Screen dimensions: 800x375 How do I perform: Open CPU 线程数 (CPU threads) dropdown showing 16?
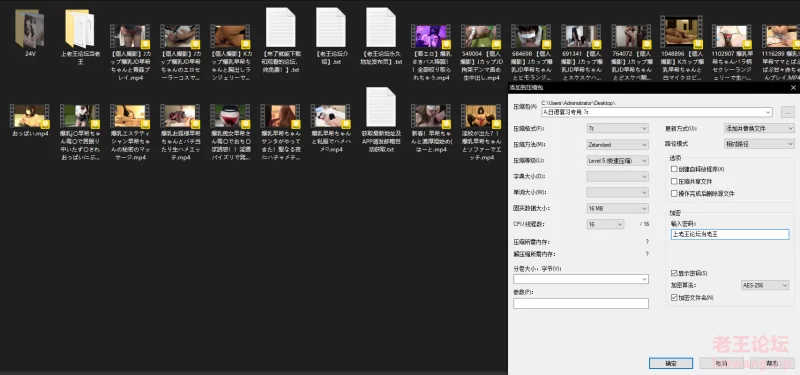(x=605, y=224)
